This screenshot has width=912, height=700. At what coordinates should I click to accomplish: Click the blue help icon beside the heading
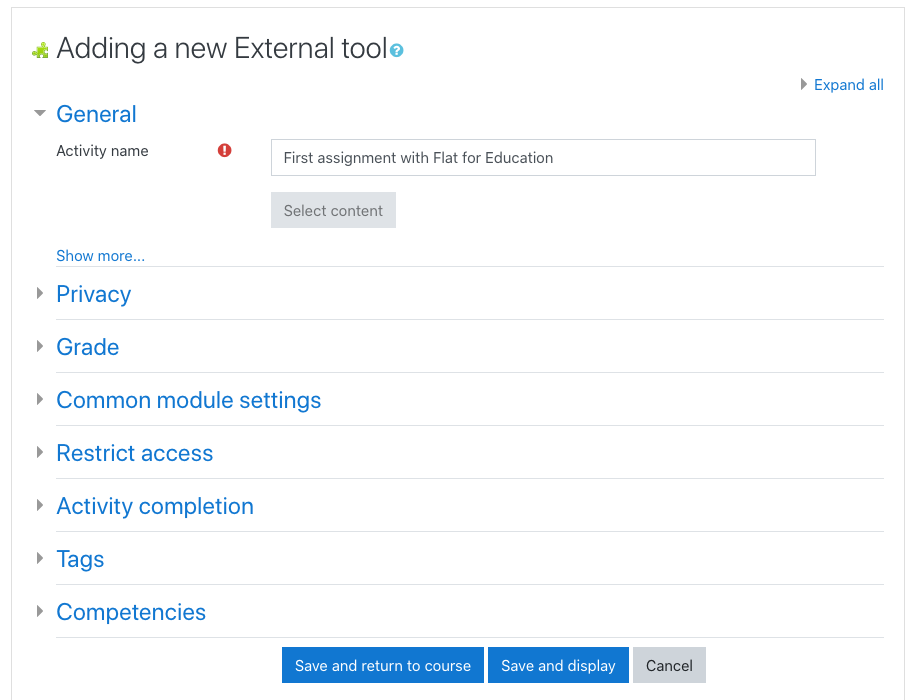tap(397, 50)
